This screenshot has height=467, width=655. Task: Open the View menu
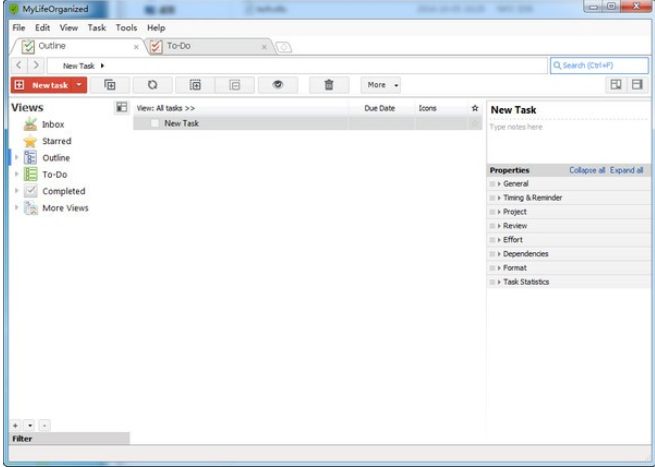point(69,28)
